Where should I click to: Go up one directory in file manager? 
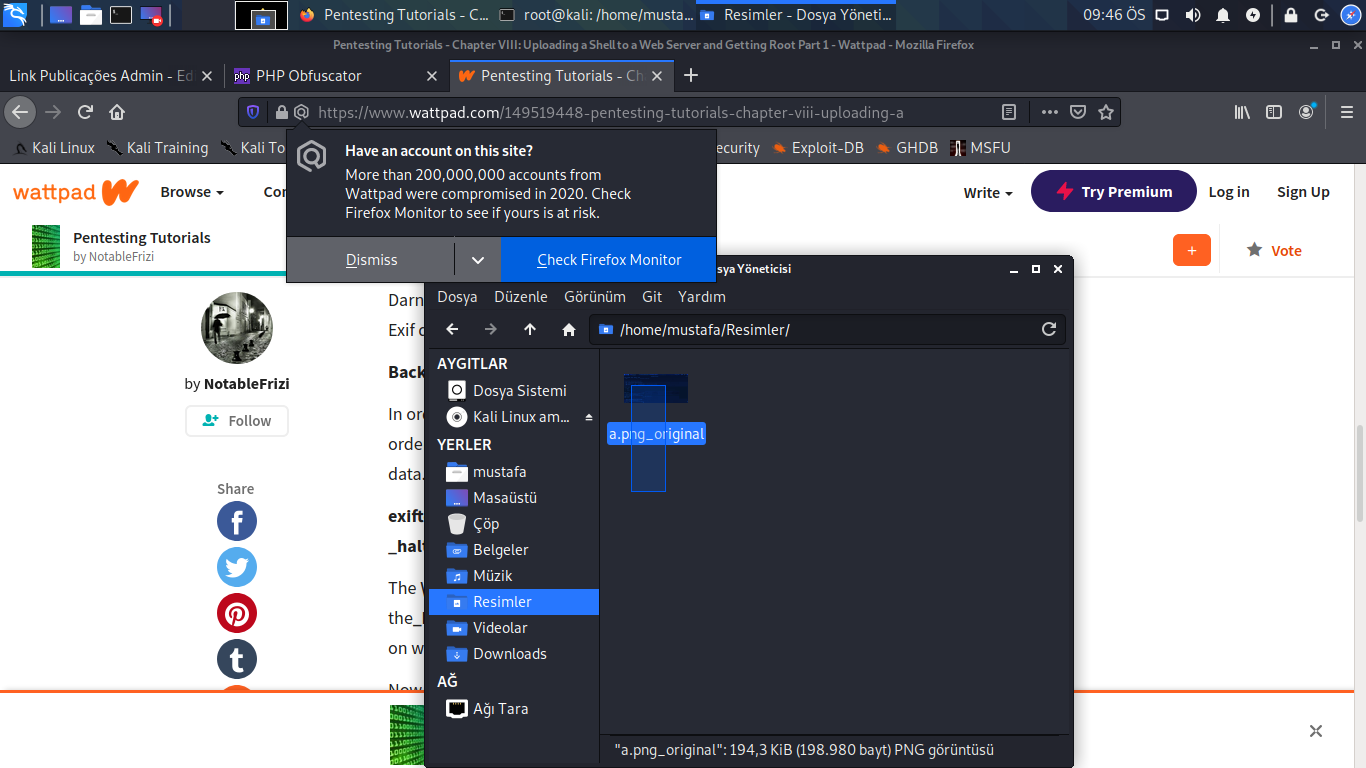pyautogui.click(x=530, y=330)
